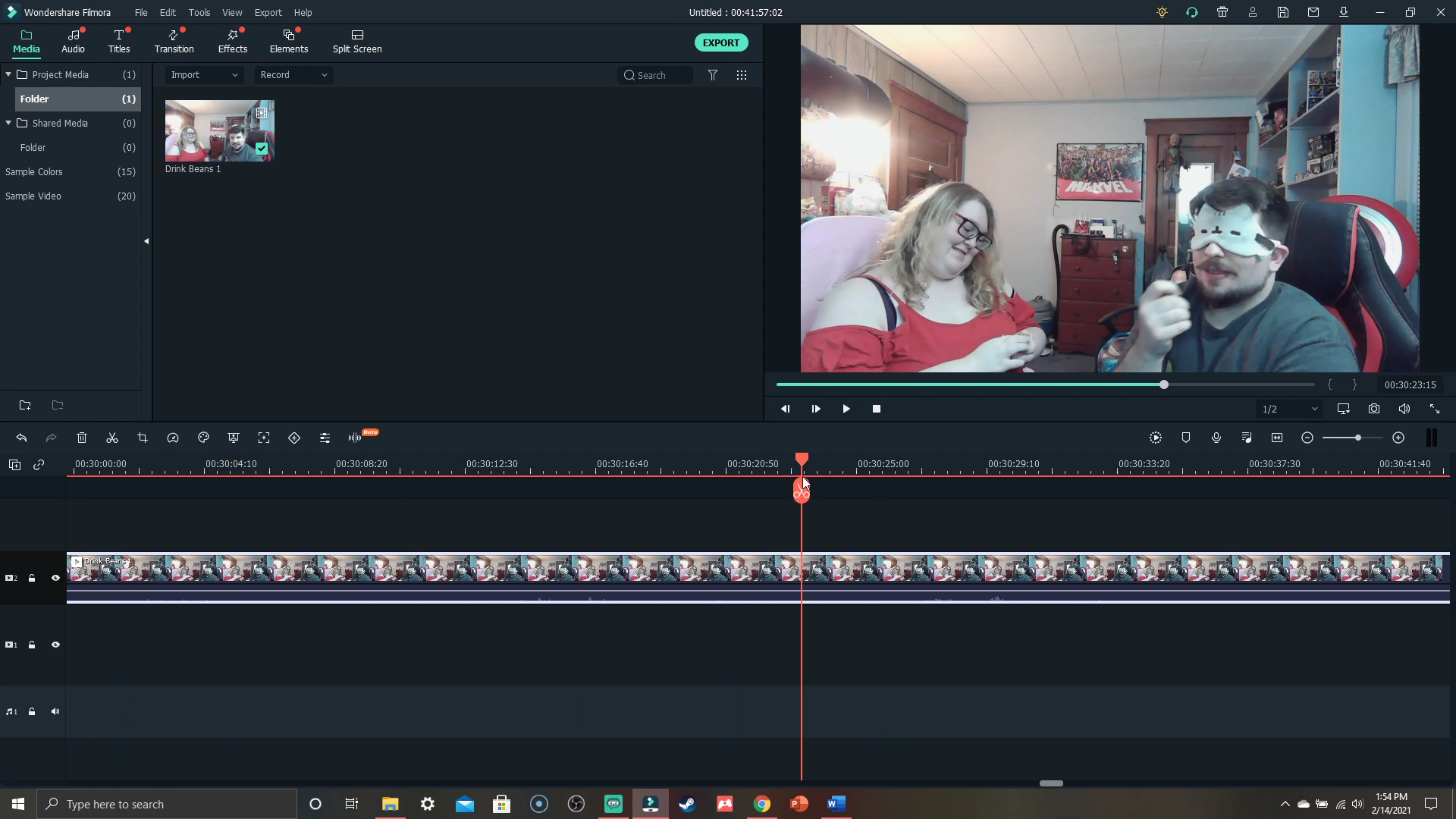Open the speed control tool
This screenshot has height=819, width=1456.
[x=173, y=438]
